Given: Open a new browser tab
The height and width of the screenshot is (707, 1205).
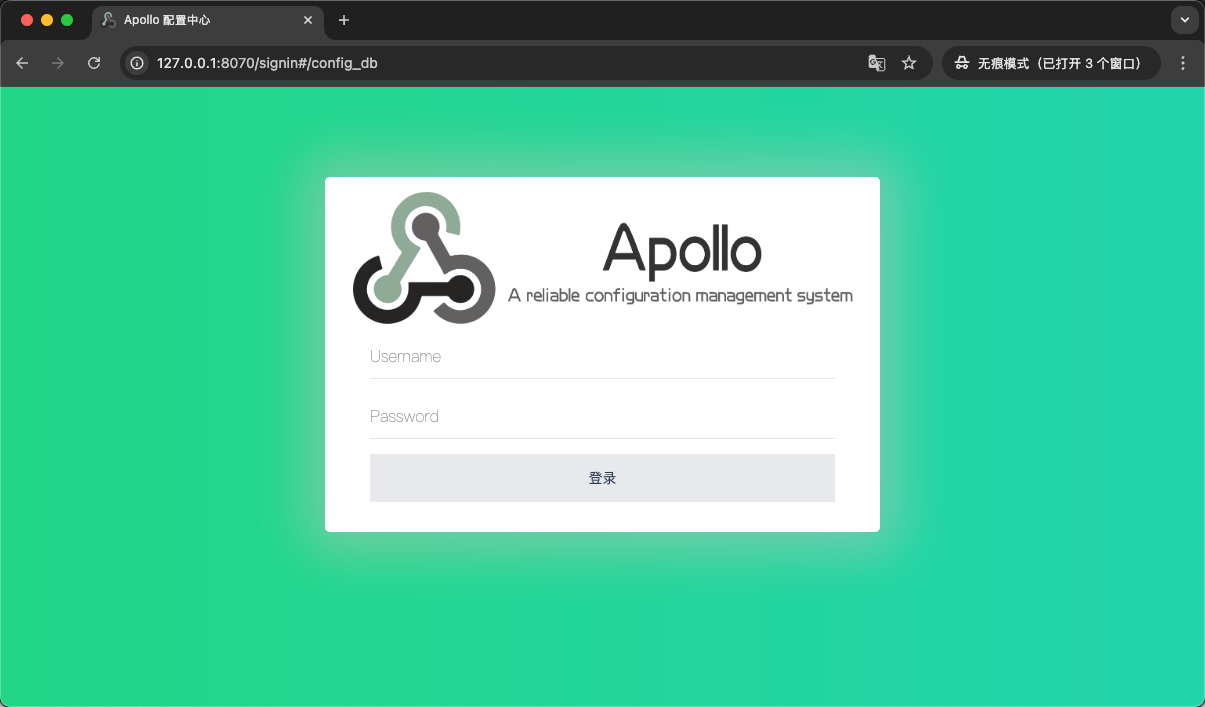Looking at the screenshot, I should pos(344,20).
